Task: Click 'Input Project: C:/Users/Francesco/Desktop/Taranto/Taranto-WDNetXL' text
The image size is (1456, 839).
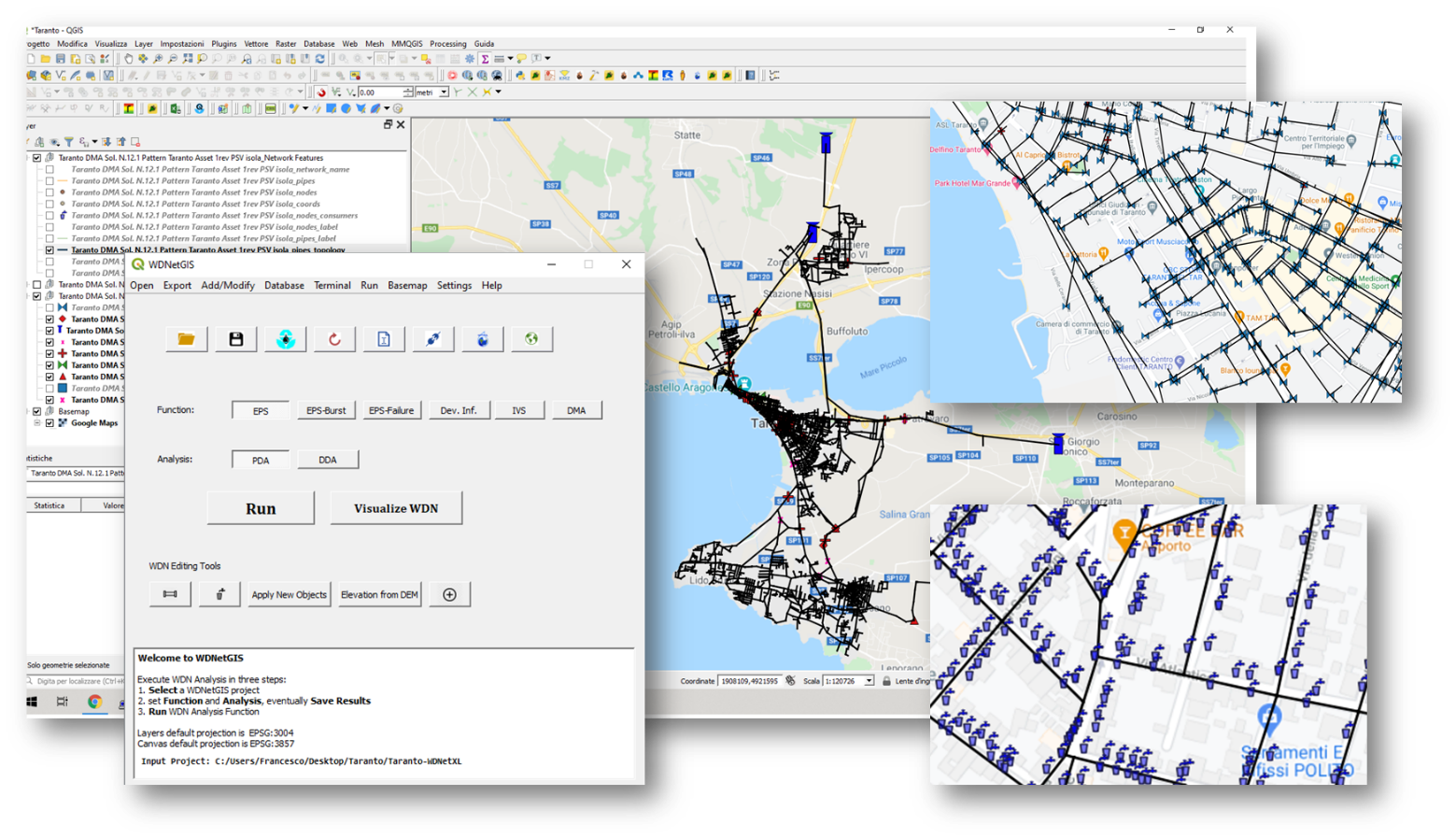Action: pos(302,761)
